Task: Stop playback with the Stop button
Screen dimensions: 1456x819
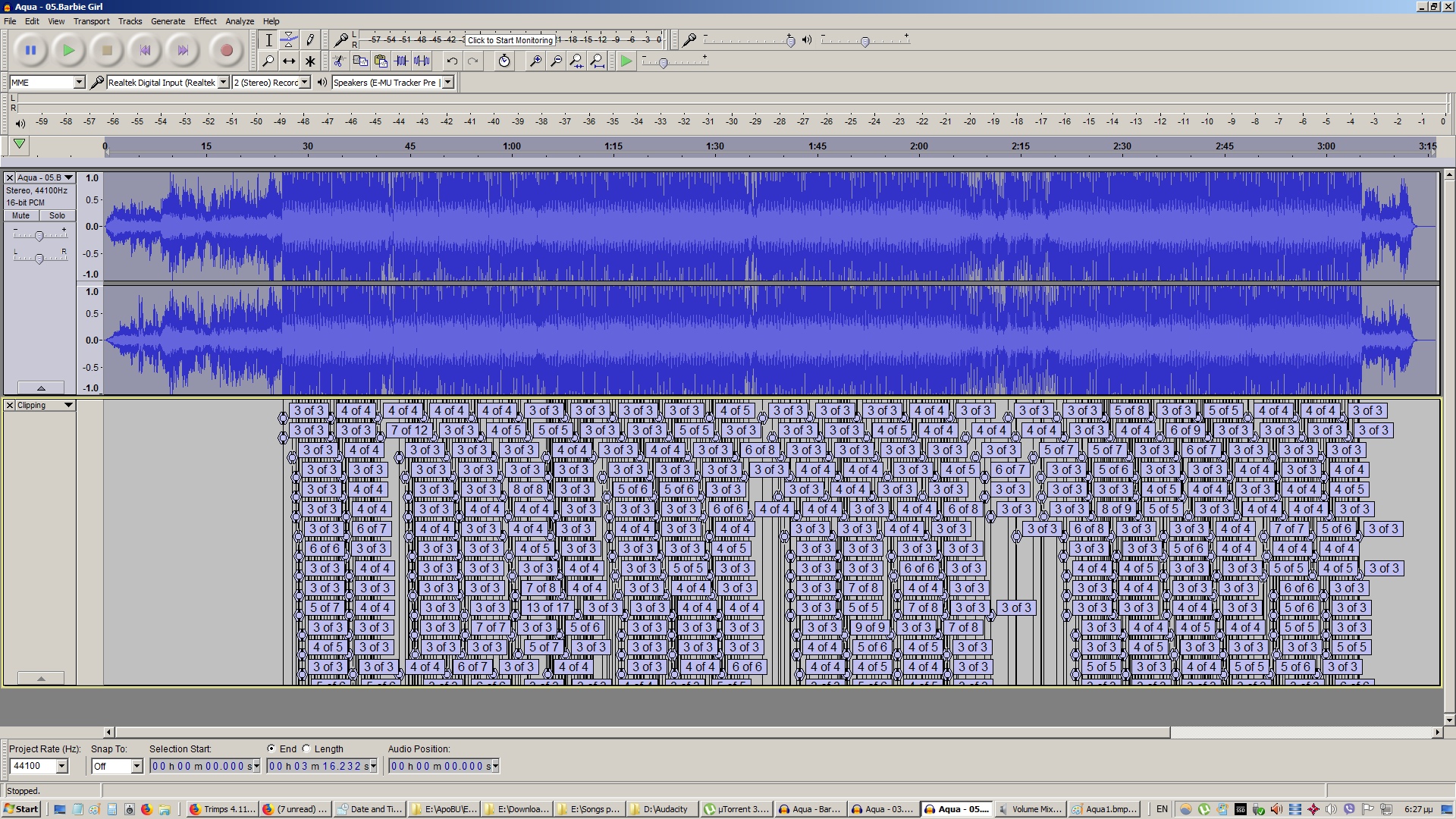Action: tap(107, 50)
